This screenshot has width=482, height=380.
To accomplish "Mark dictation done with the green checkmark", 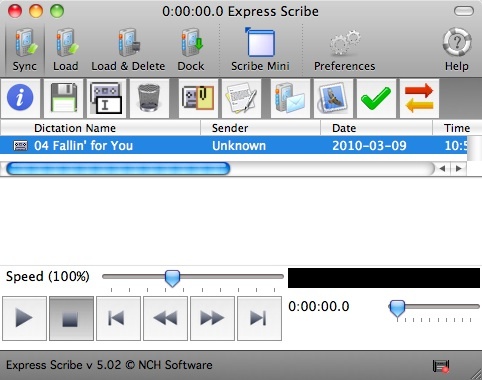I will (x=376, y=98).
